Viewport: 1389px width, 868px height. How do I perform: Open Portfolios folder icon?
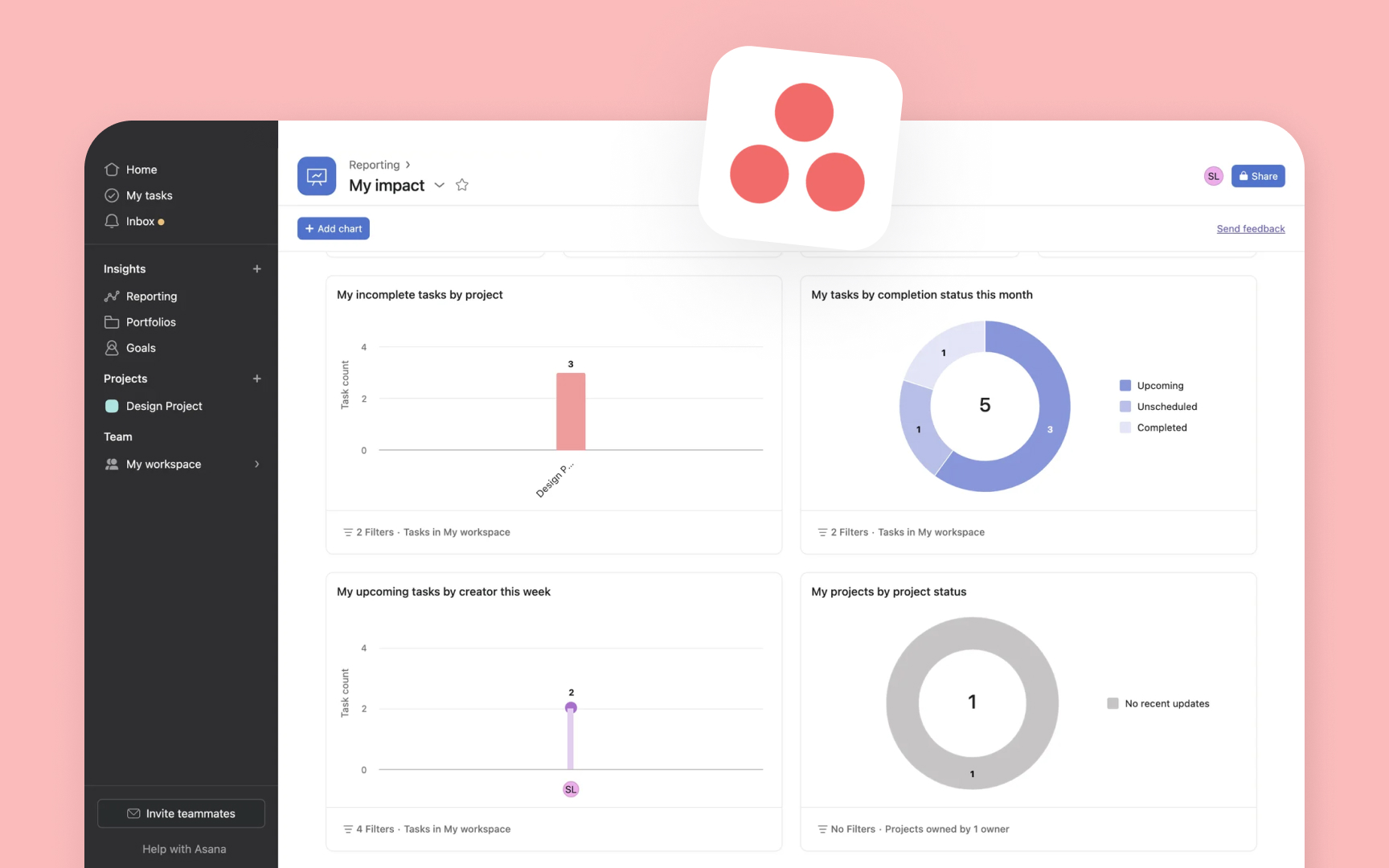112,322
